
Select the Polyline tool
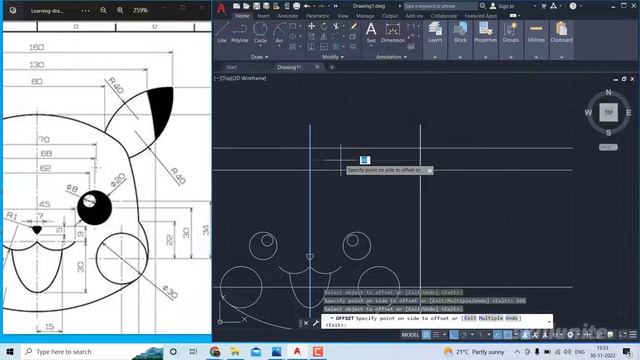coord(240,32)
